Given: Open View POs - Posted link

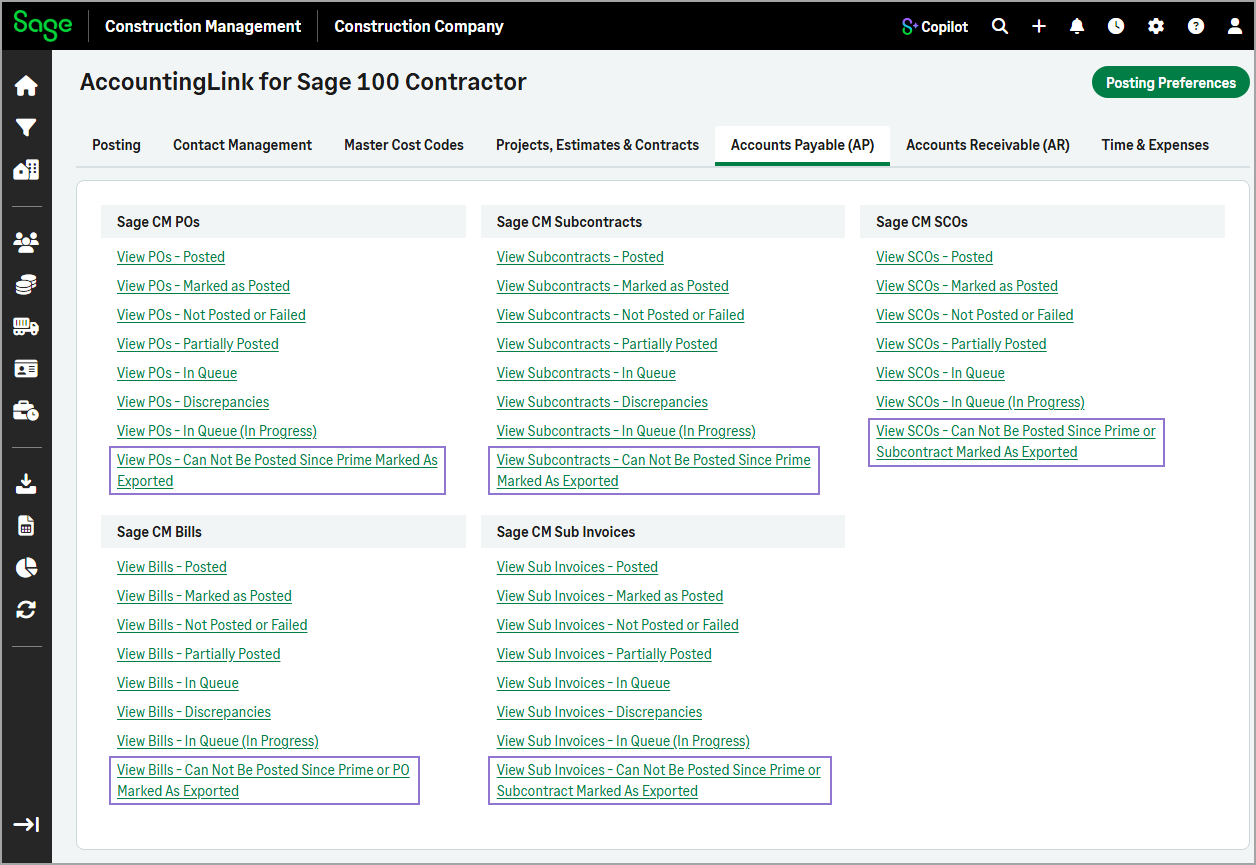Looking at the screenshot, I should tap(171, 257).
